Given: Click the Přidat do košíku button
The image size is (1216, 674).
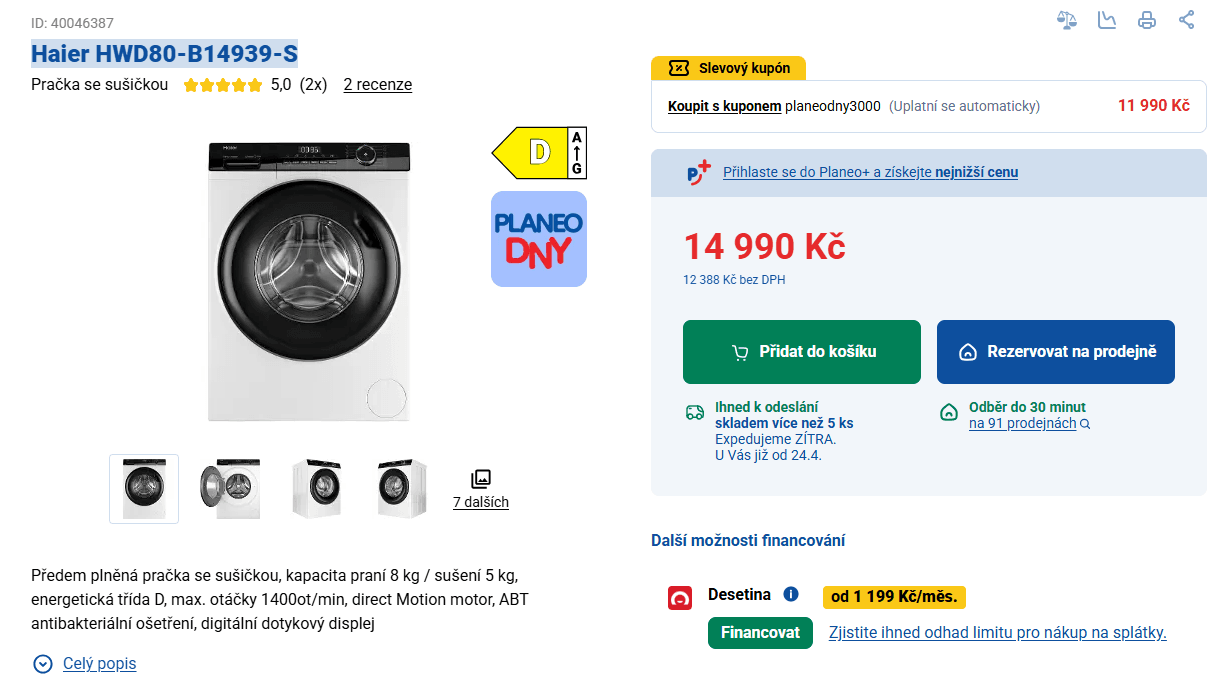Looking at the screenshot, I should [x=802, y=352].
